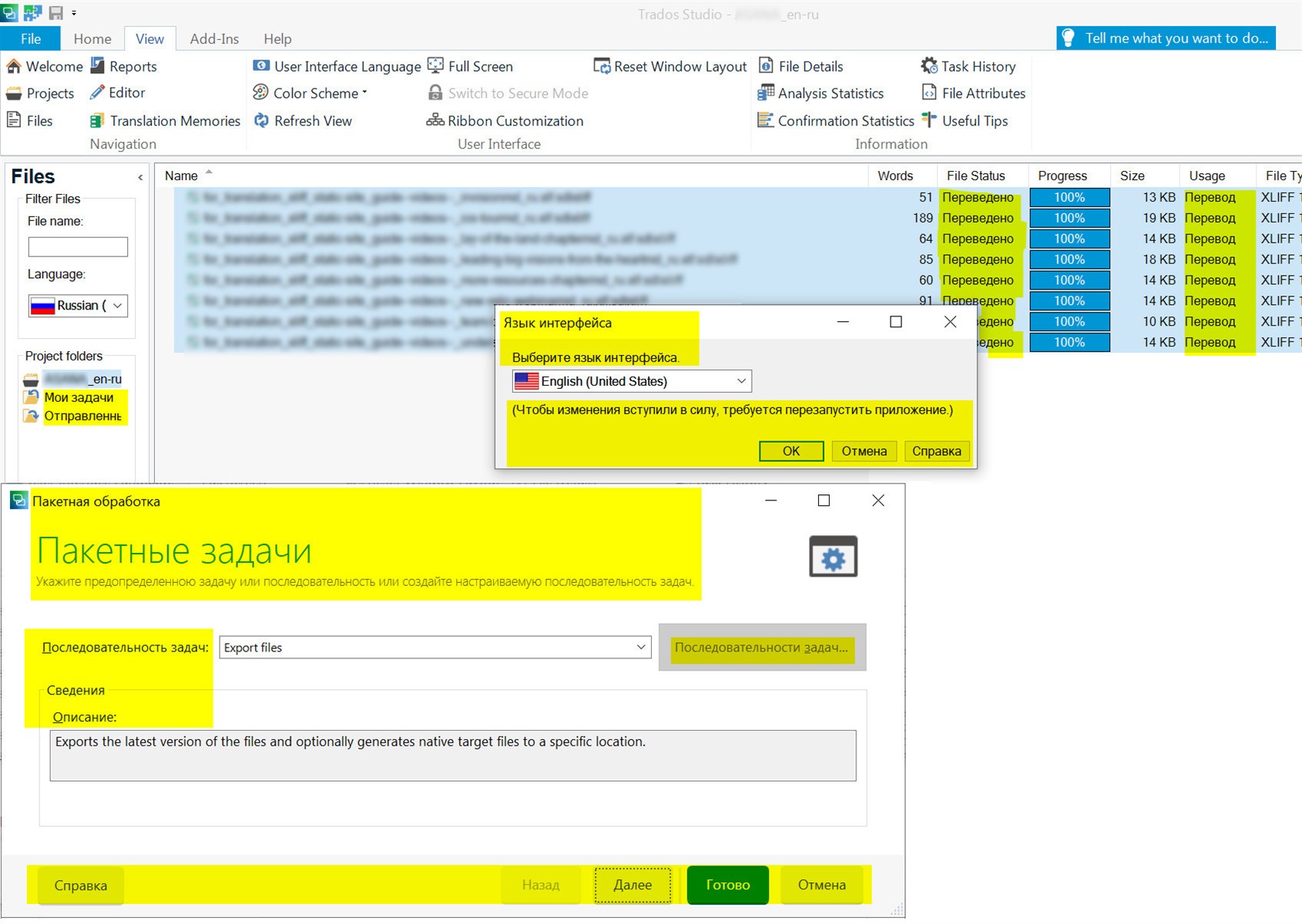Select the en-ru project folder
1302x924 pixels.
tap(73, 379)
